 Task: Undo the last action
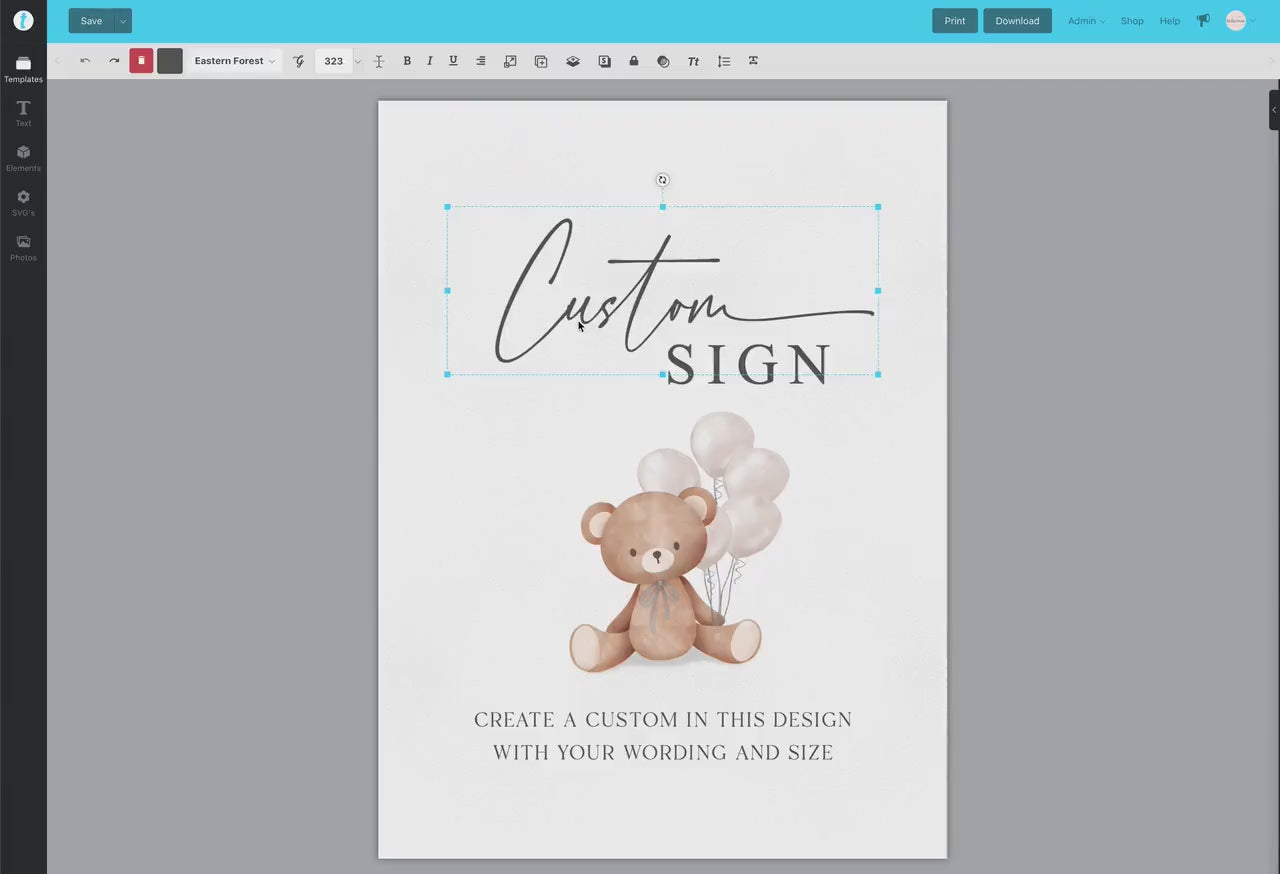[x=85, y=61]
